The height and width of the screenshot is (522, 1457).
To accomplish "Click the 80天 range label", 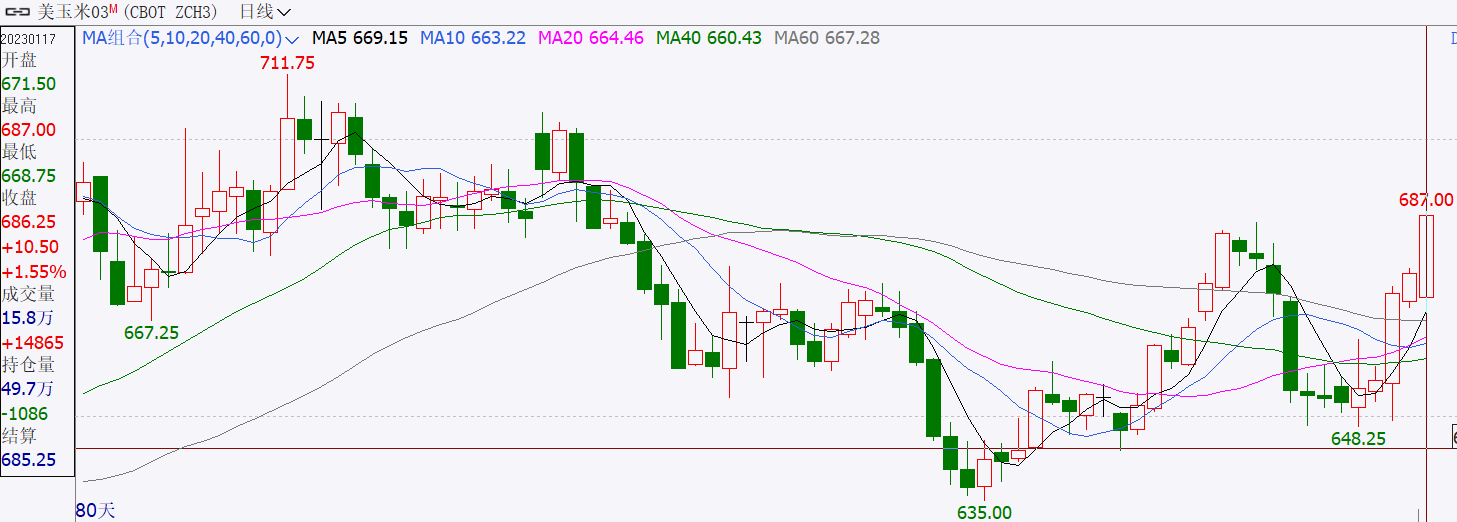I will coord(96,511).
